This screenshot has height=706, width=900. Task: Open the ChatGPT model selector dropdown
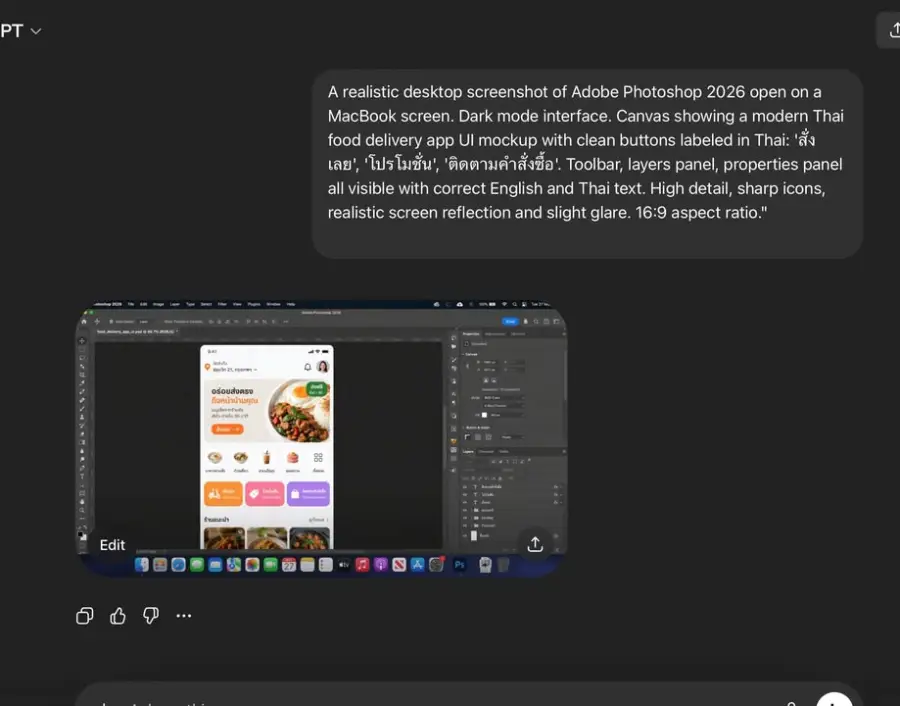coord(20,31)
